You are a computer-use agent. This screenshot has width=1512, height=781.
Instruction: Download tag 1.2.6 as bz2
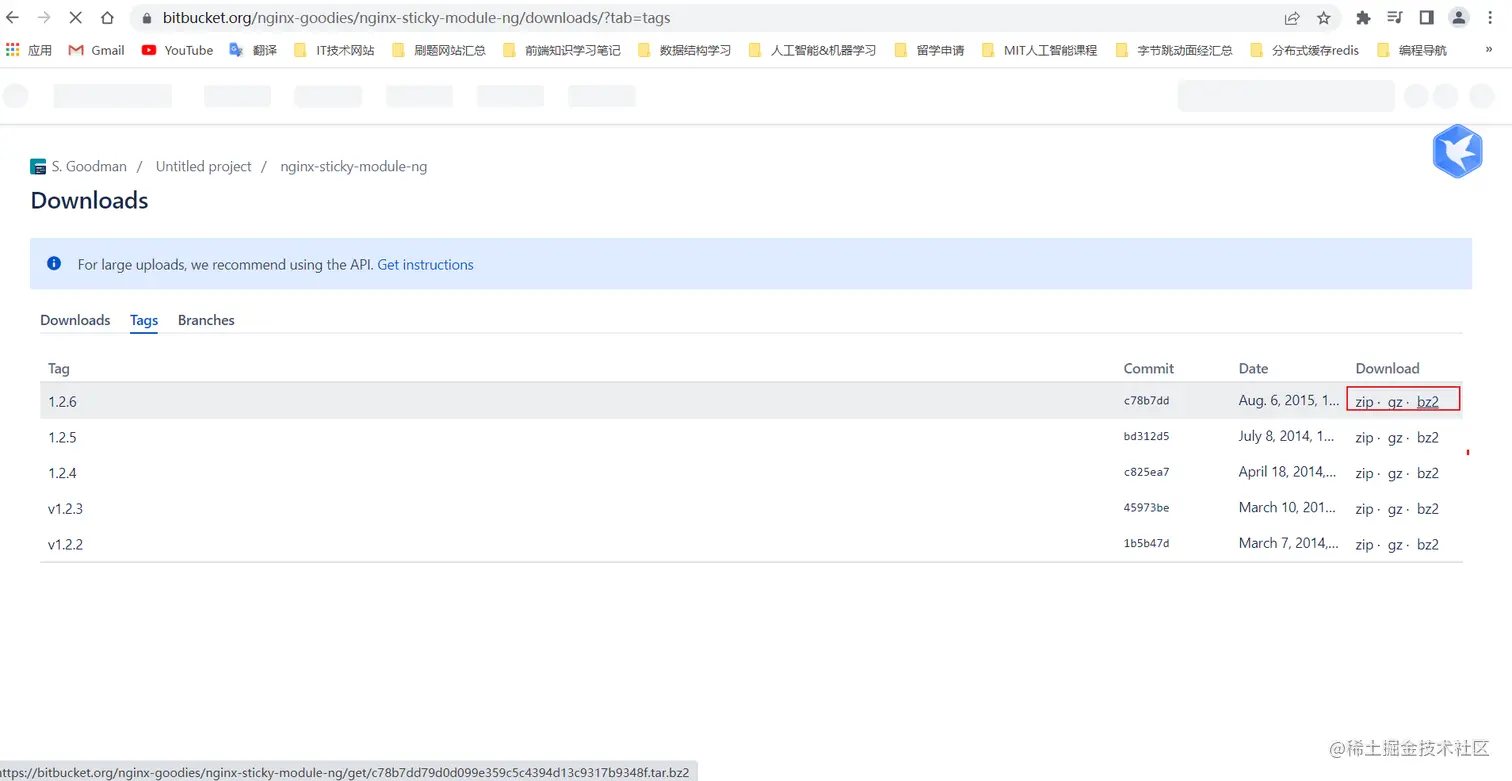point(1428,402)
